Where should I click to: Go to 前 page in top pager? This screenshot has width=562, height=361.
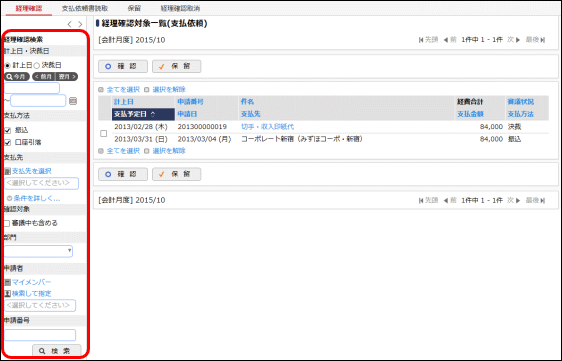point(450,40)
